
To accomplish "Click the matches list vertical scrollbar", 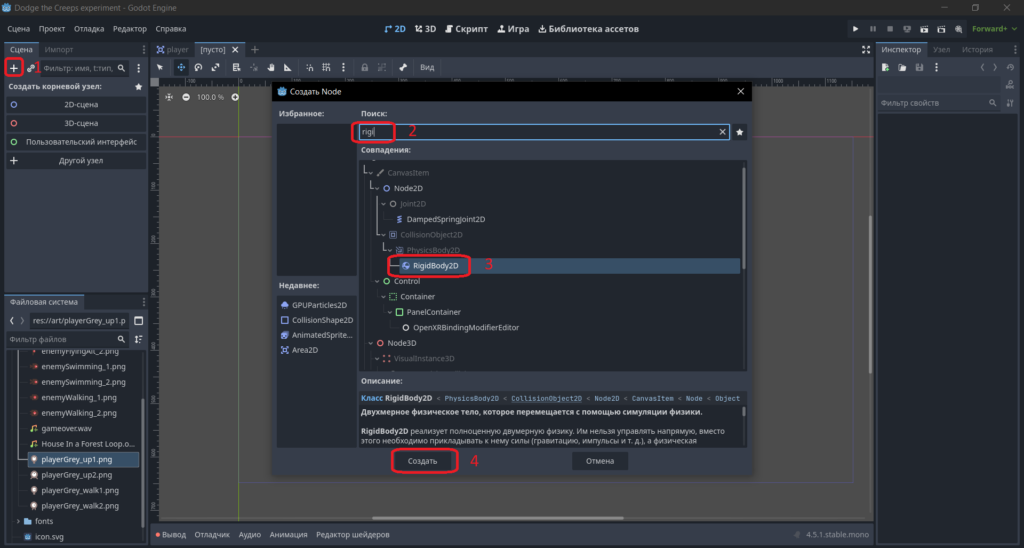I will tap(743, 216).
